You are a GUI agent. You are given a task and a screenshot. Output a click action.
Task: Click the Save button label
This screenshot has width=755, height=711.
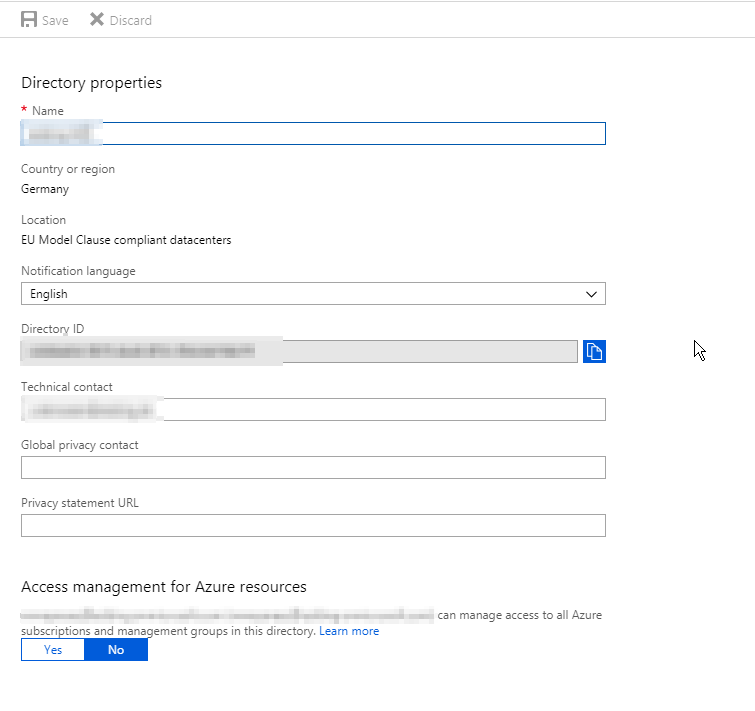[55, 20]
